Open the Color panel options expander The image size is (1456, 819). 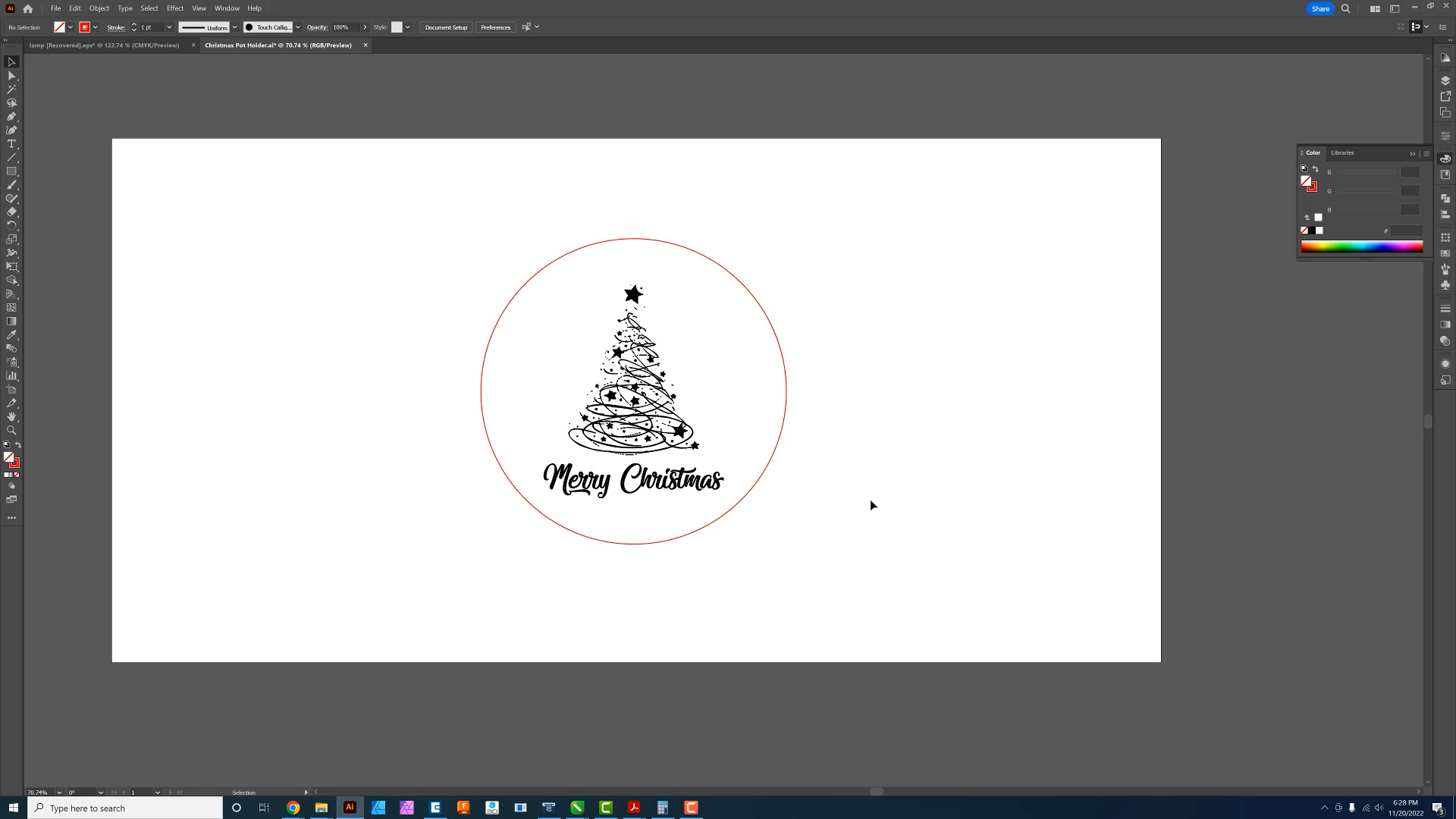(x=1426, y=153)
